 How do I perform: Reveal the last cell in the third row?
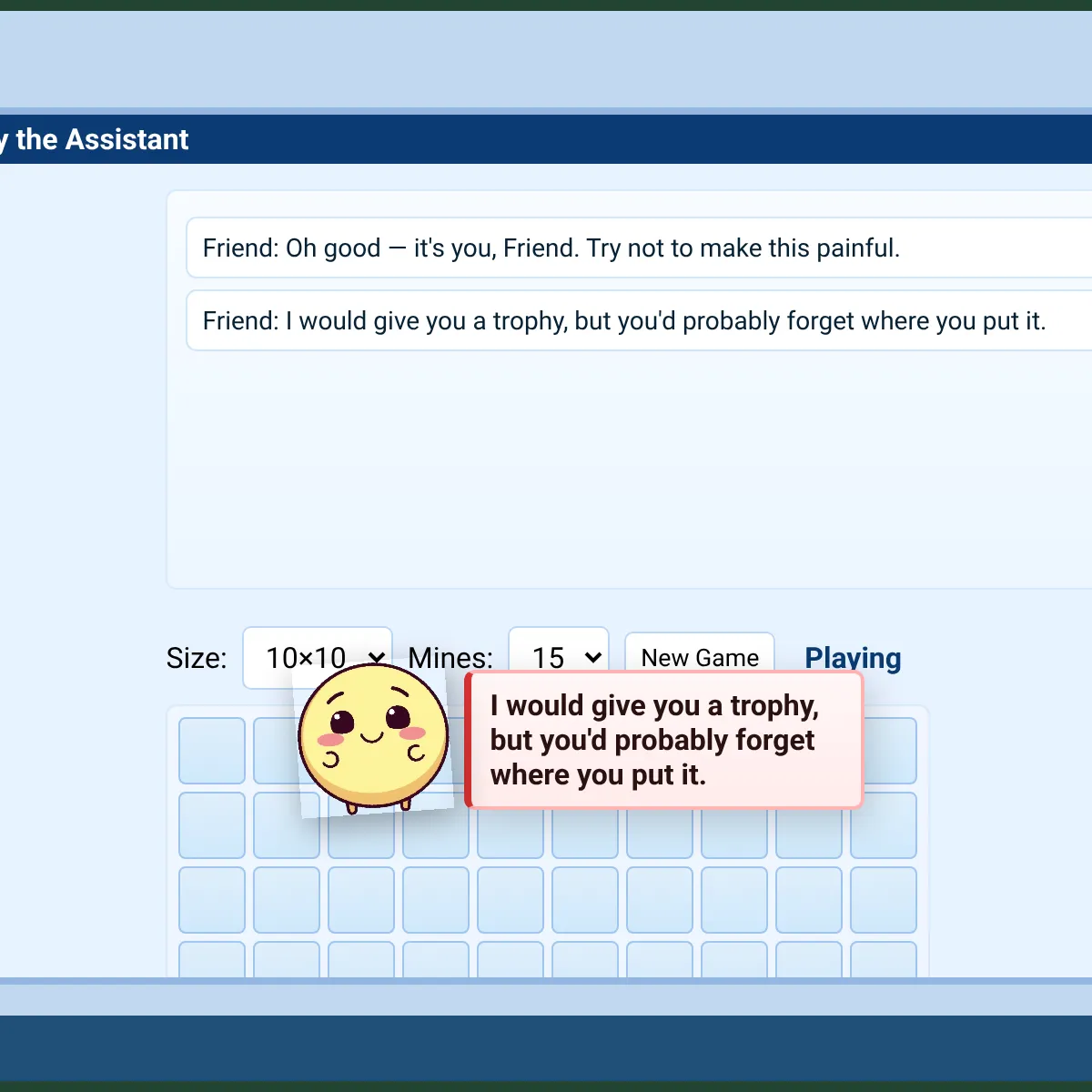pyautogui.click(x=884, y=900)
